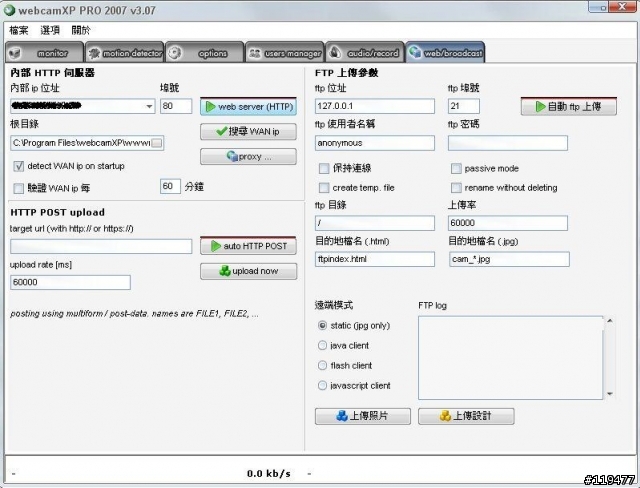Click the cam_*.jpg filename field

tap(509, 259)
